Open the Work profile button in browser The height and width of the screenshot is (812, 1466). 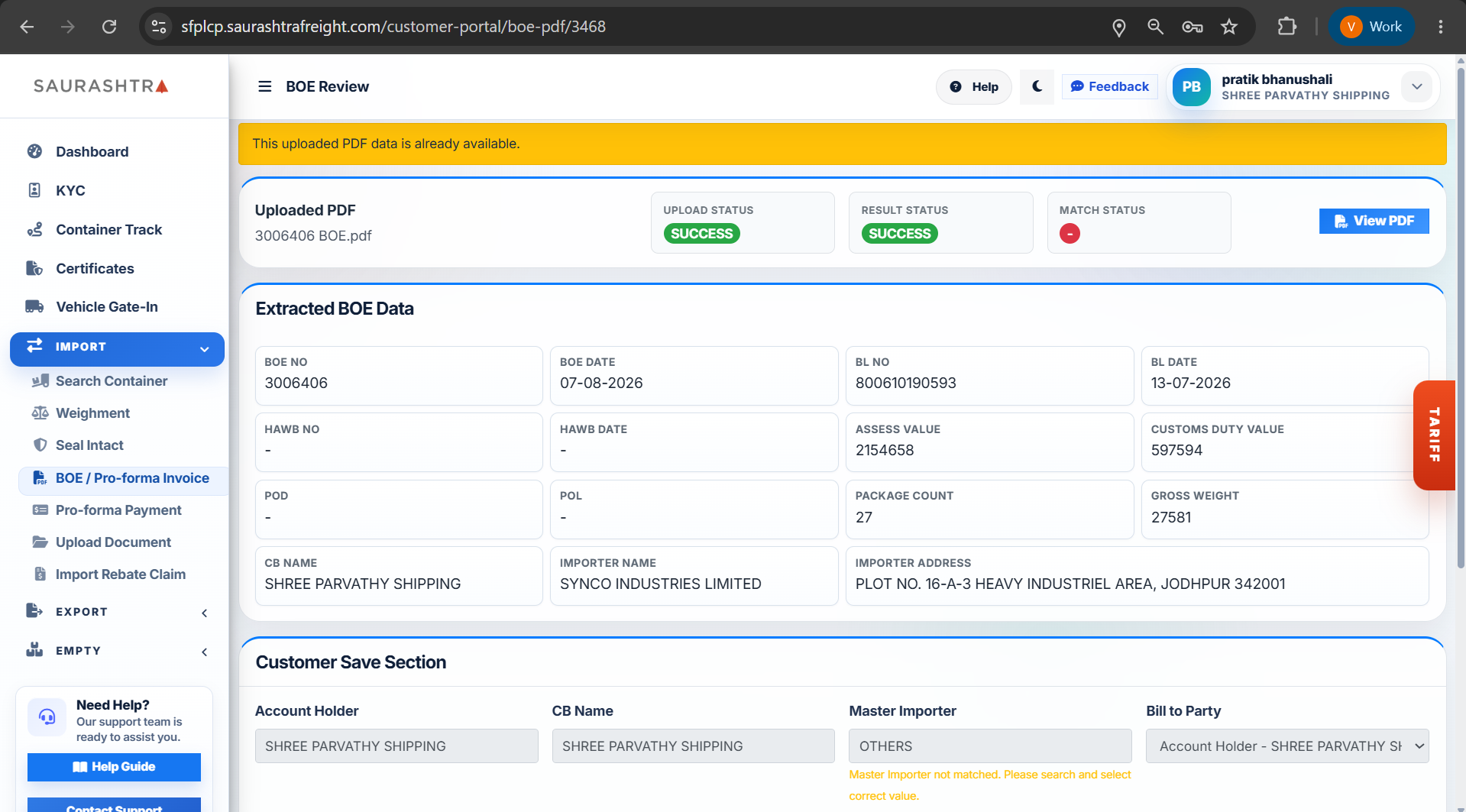coord(1371,27)
